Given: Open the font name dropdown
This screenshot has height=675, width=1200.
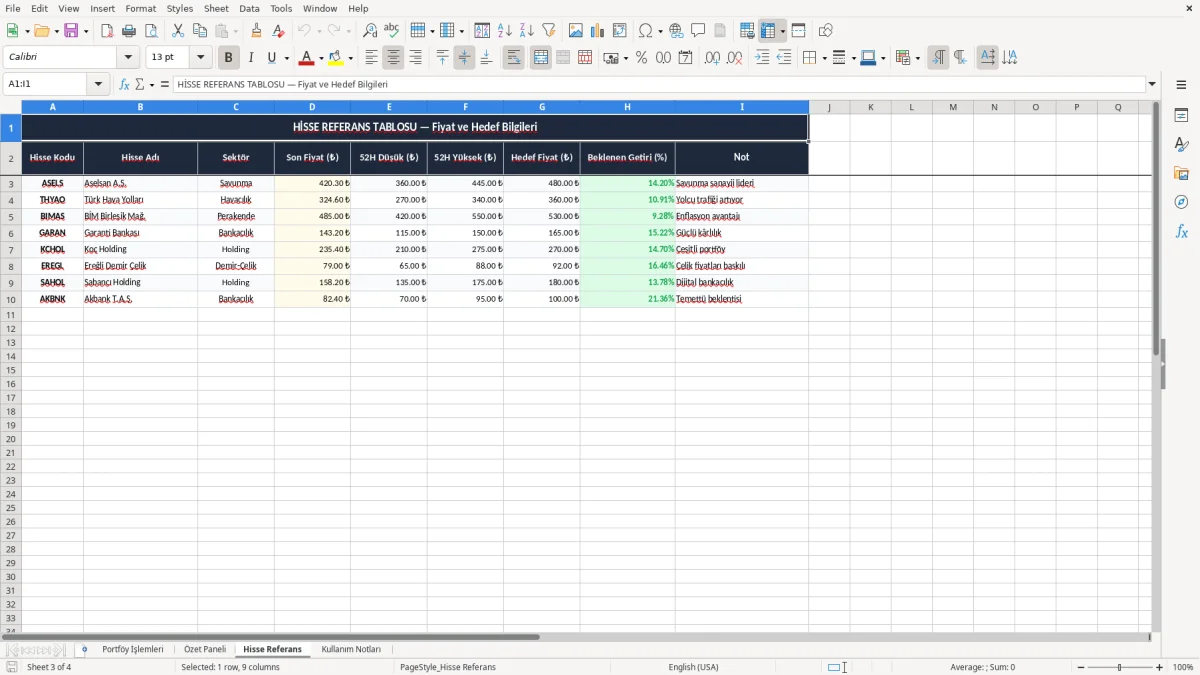Looking at the screenshot, I should [x=128, y=58].
